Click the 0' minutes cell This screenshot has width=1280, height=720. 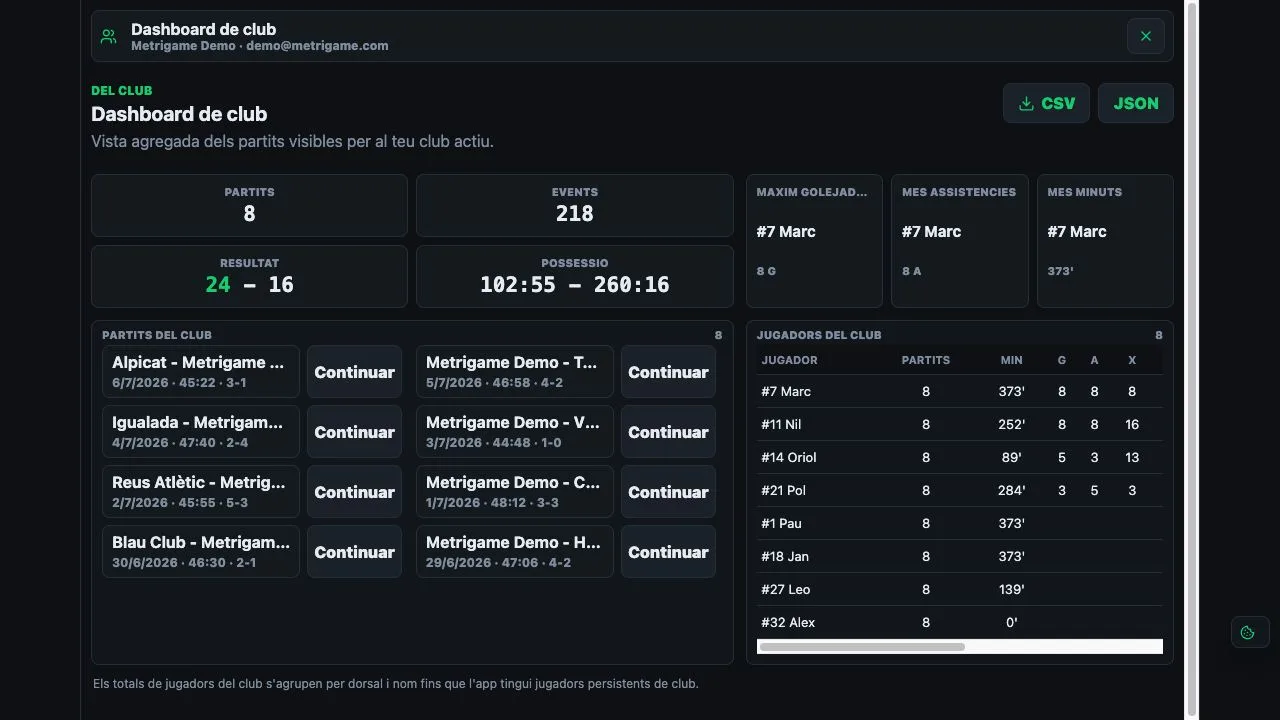click(1011, 622)
